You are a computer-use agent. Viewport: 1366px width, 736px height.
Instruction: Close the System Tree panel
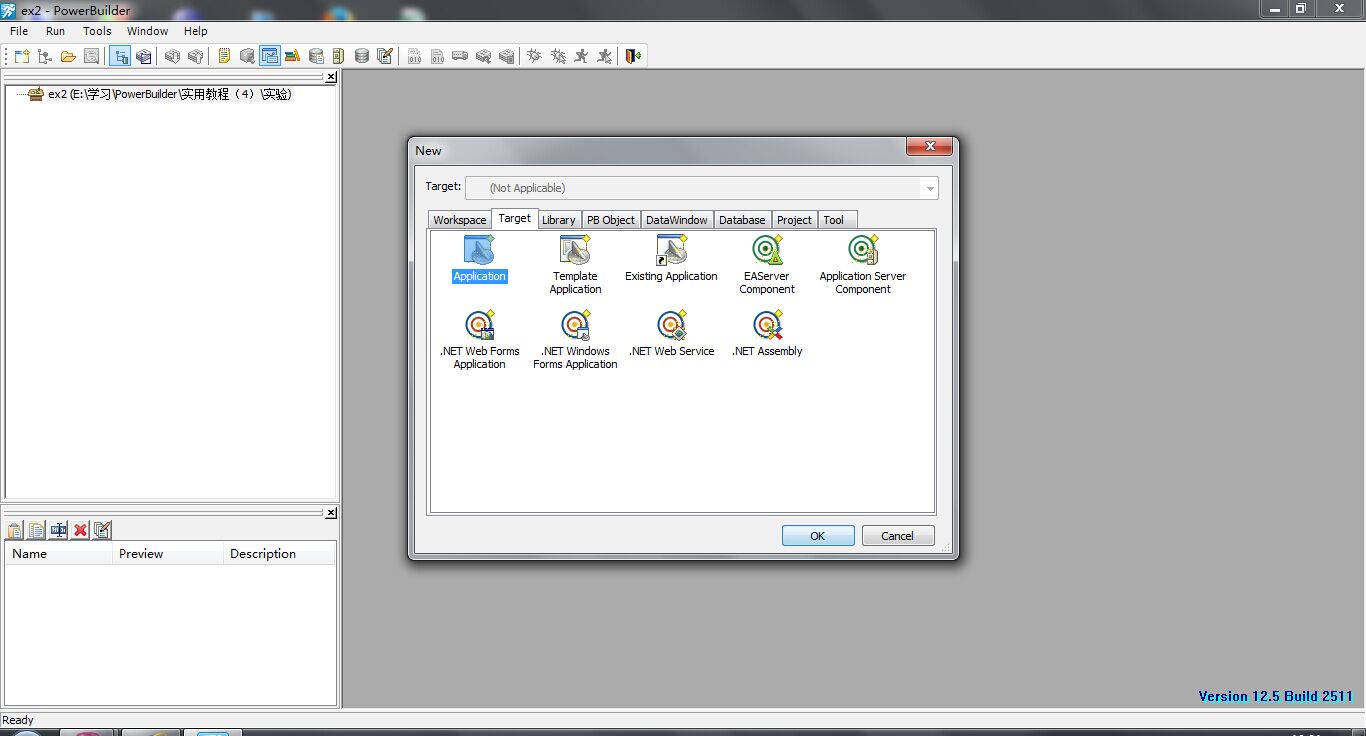pyautogui.click(x=331, y=77)
